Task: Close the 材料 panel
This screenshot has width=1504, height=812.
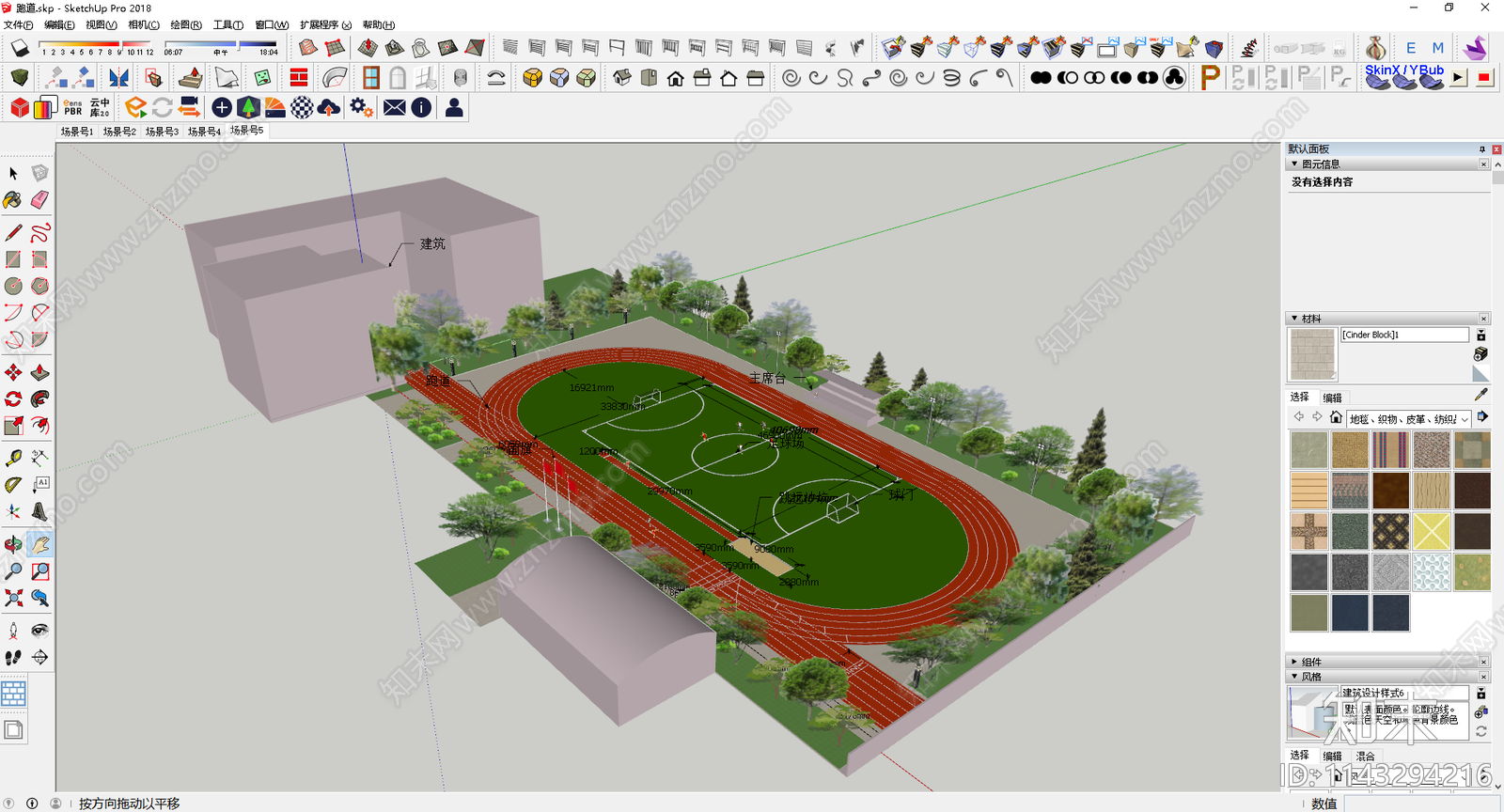Action: (x=1484, y=319)
